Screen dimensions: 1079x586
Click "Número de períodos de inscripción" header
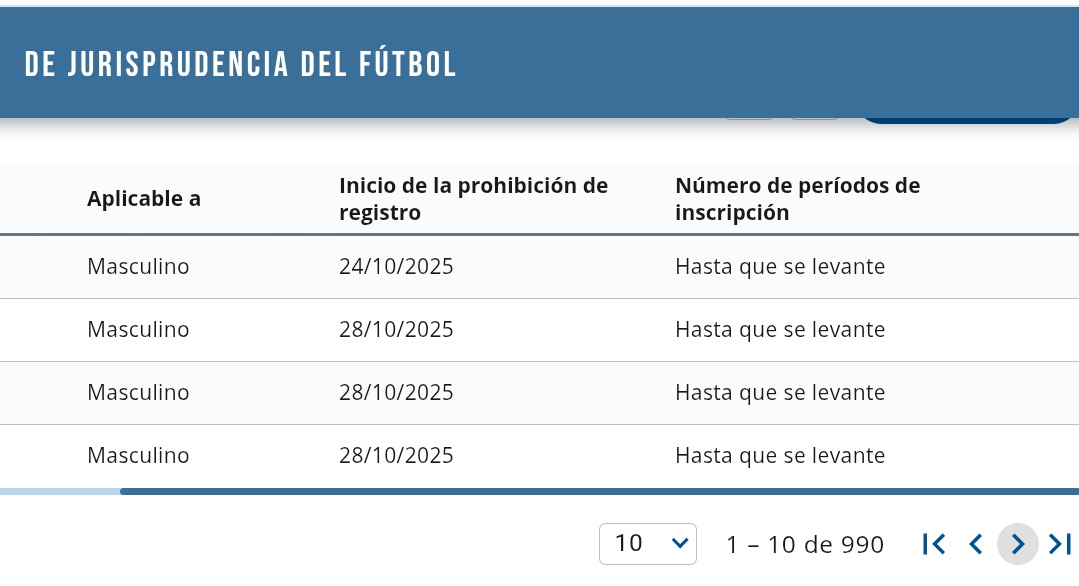pyautogui.click(x=797, y=199)
